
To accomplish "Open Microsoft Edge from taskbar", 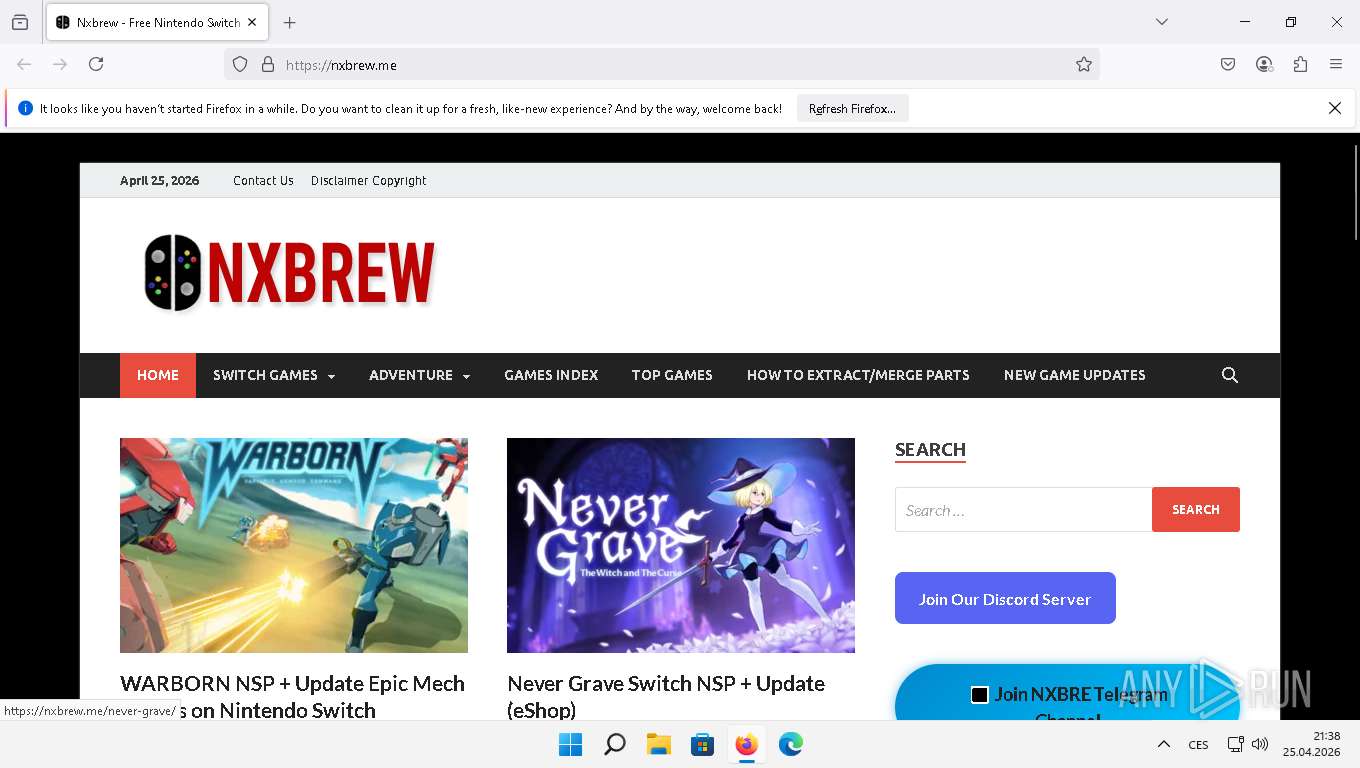I will tap(791, 744).
